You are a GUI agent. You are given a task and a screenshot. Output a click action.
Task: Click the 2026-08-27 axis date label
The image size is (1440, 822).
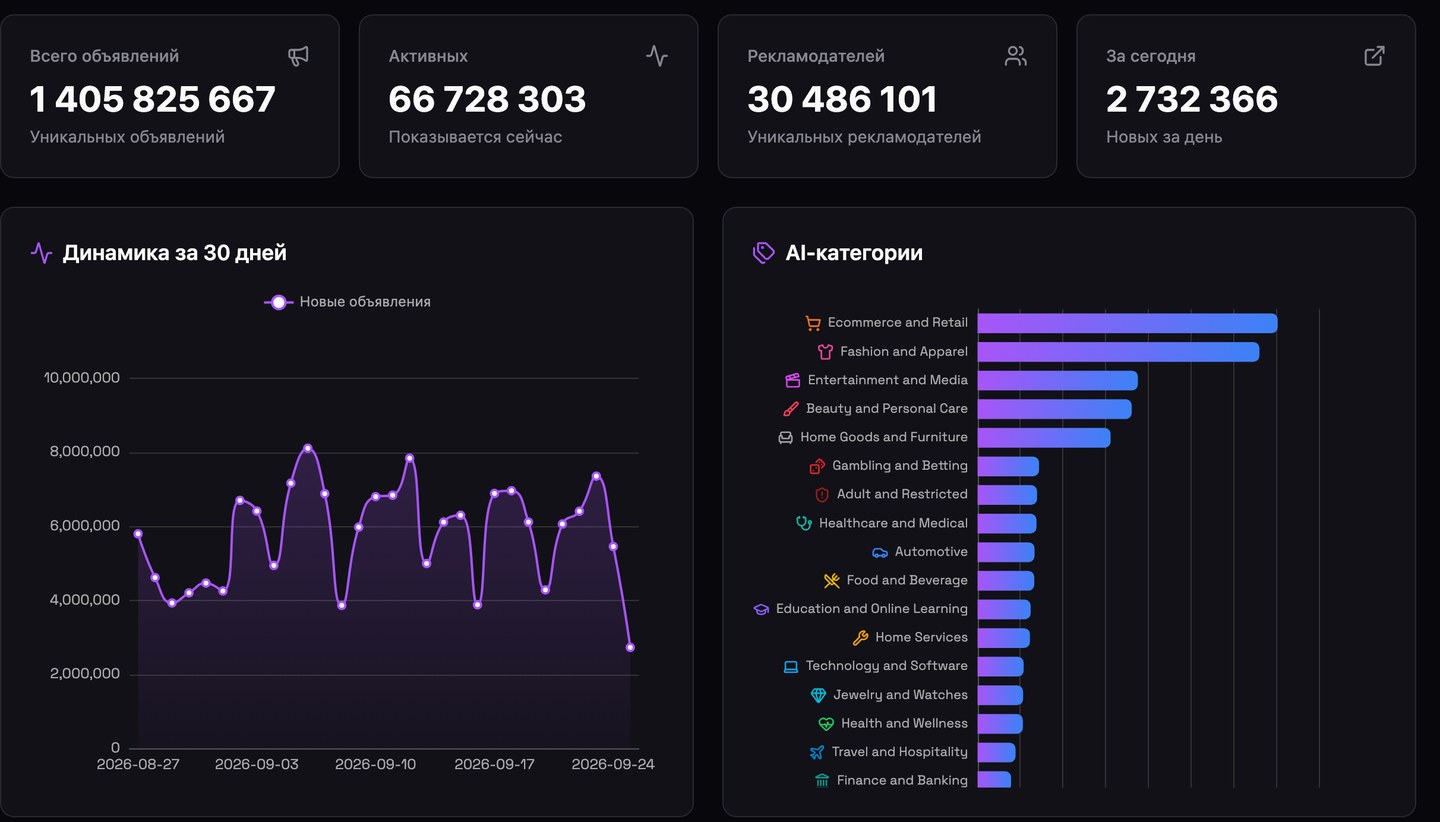point(138,764)
